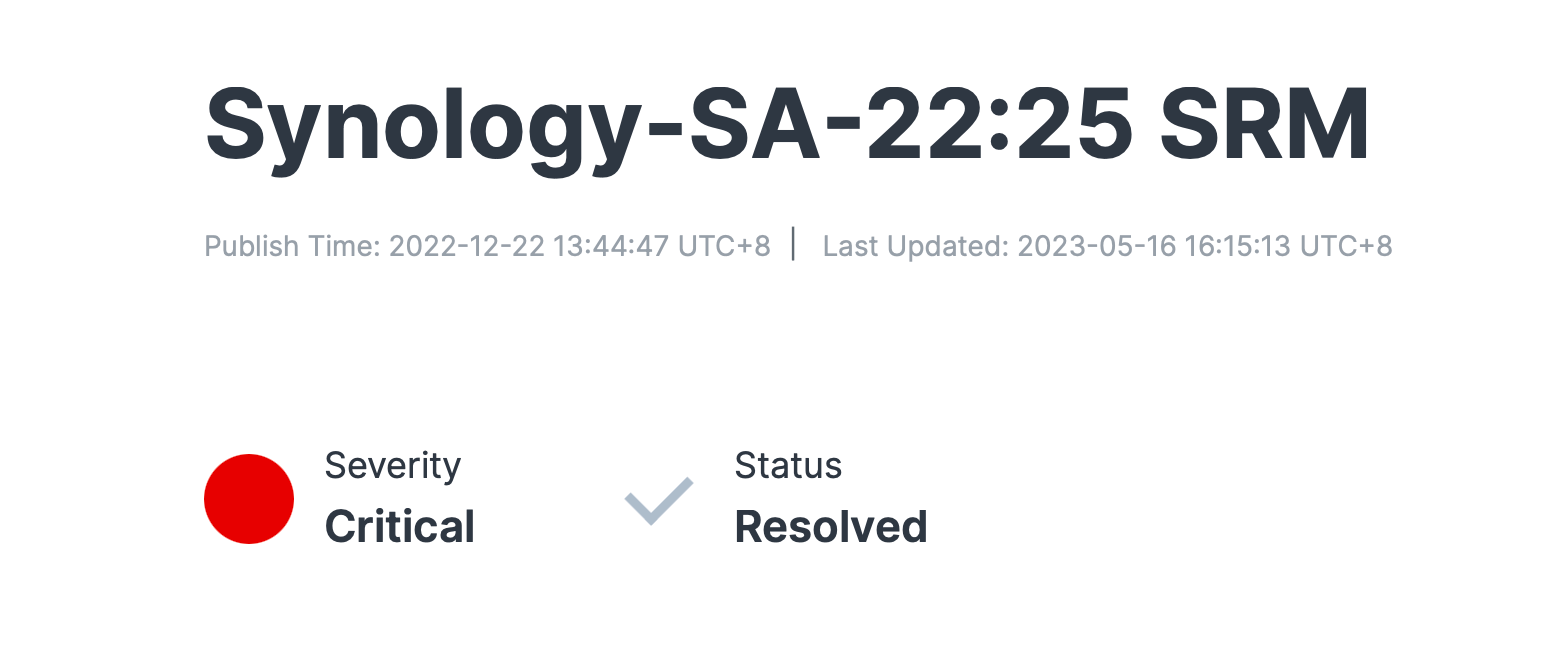Click the Resolved status checkmark icon
This screenshot has height=652, width=1558.
click(659, 500)
